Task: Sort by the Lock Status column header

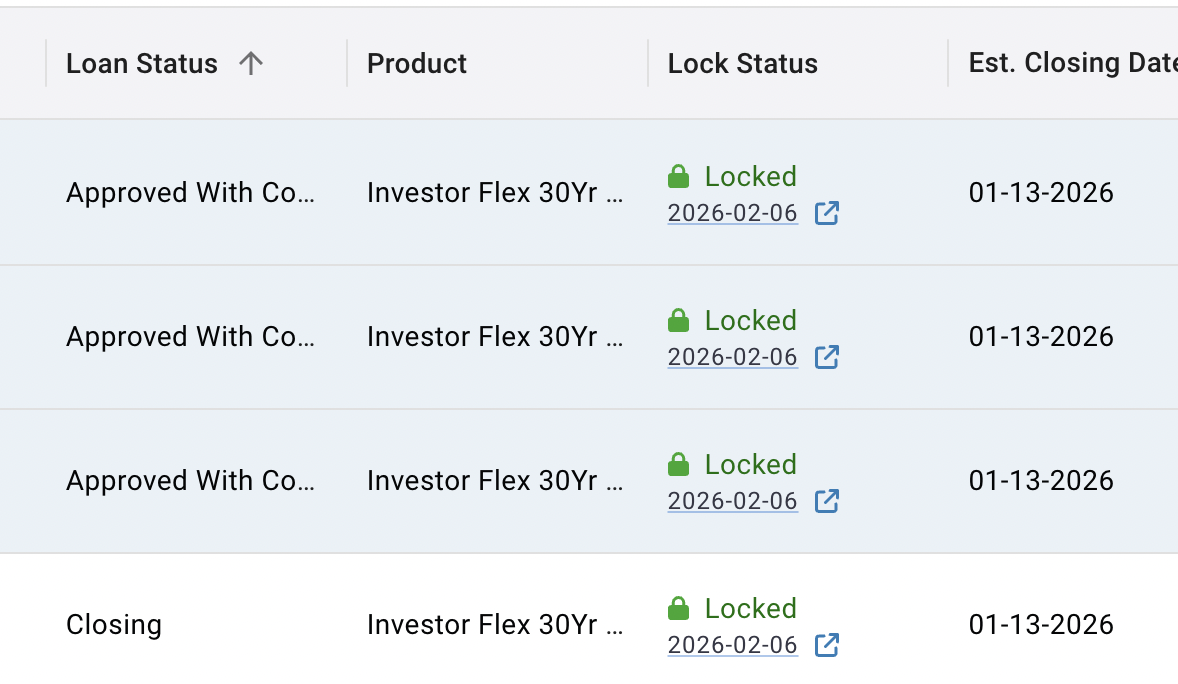Action: tap(742, 64)
